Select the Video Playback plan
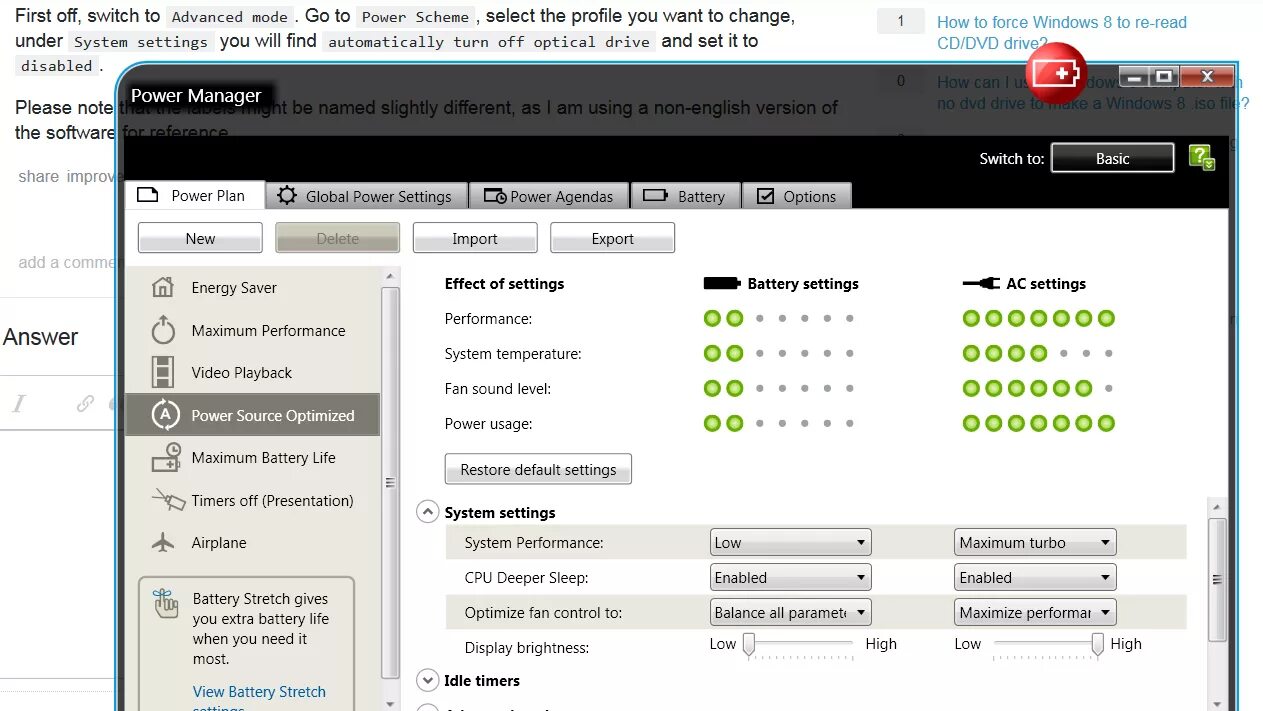The image size is (1263, 711). coord(253,372)
